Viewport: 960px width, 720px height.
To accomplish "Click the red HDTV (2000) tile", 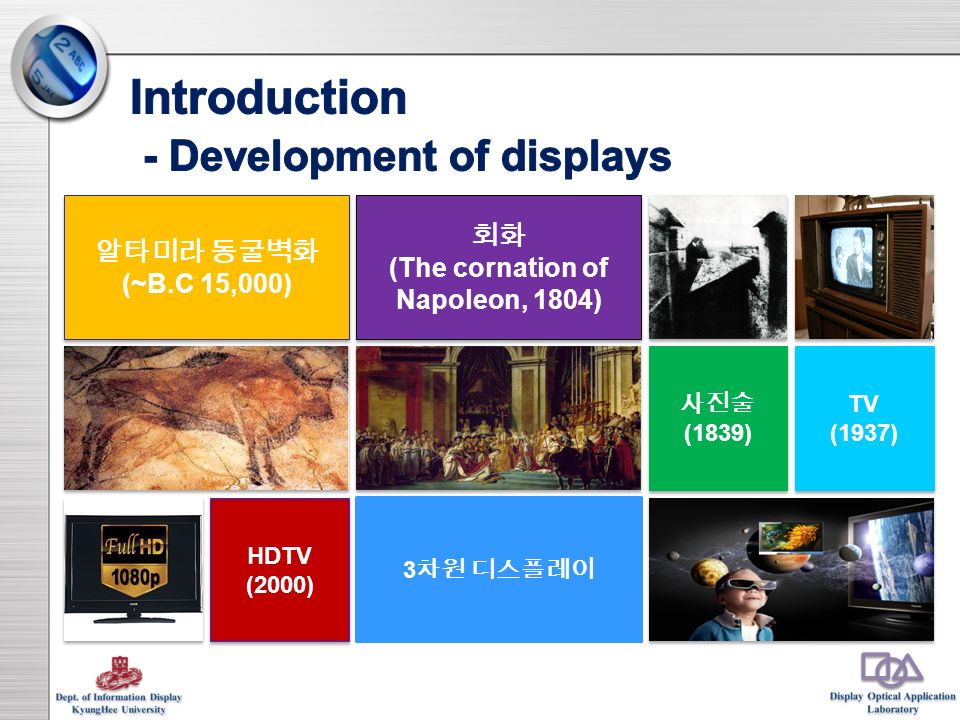I will [x=280, y=569].
